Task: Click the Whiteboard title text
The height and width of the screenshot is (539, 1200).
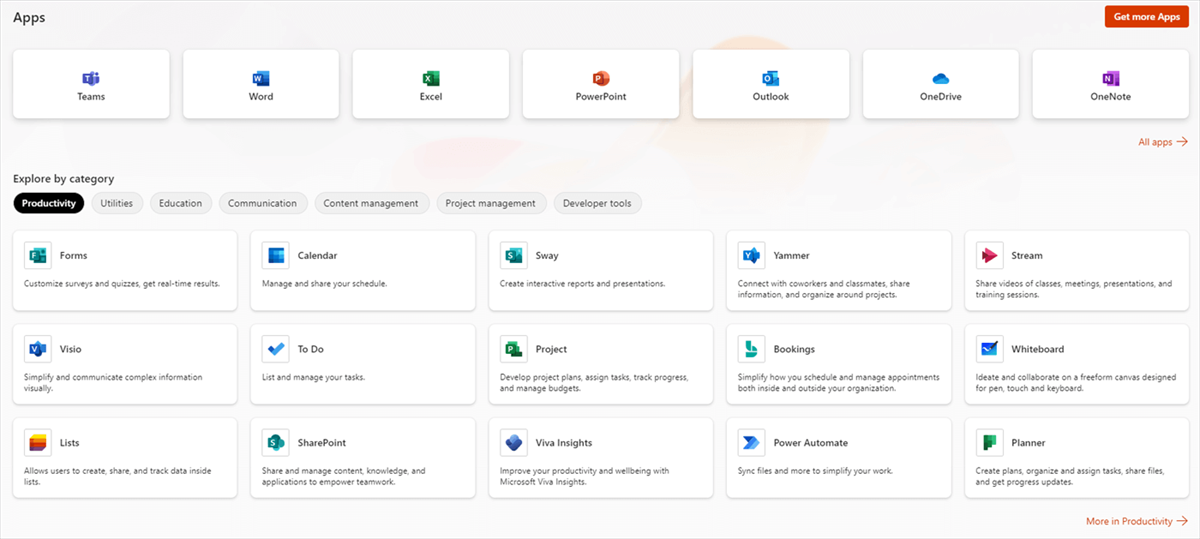Action: pos(1038,349)
